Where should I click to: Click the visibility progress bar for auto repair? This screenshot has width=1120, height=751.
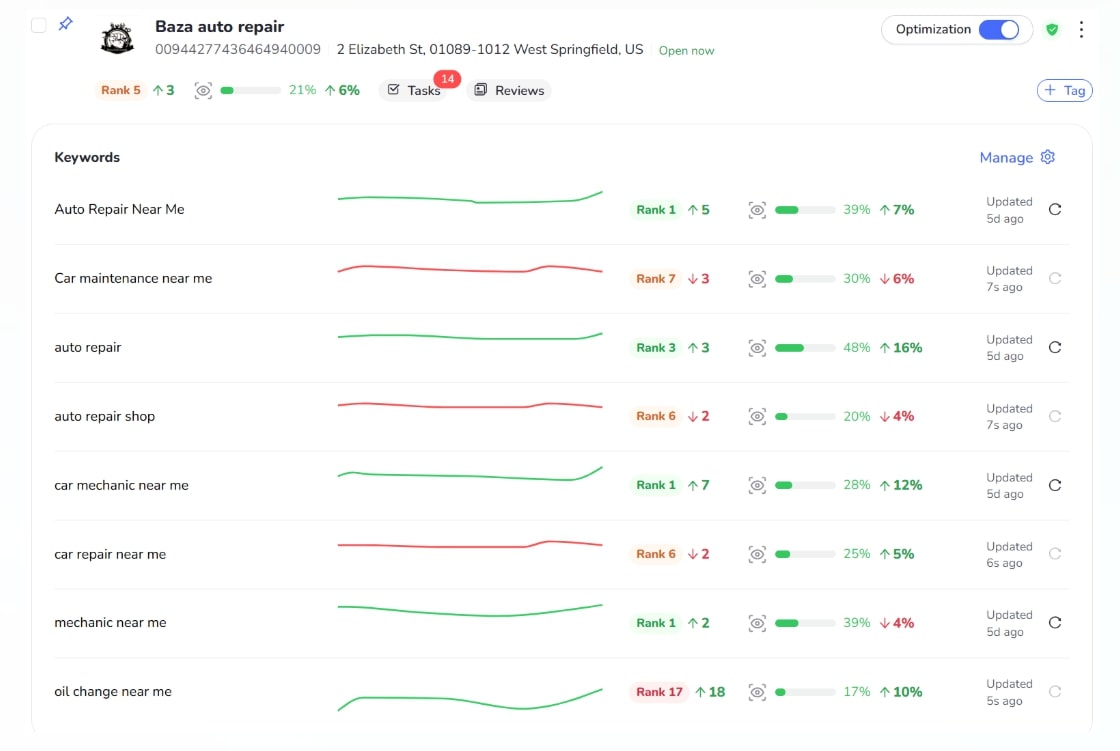804,348
